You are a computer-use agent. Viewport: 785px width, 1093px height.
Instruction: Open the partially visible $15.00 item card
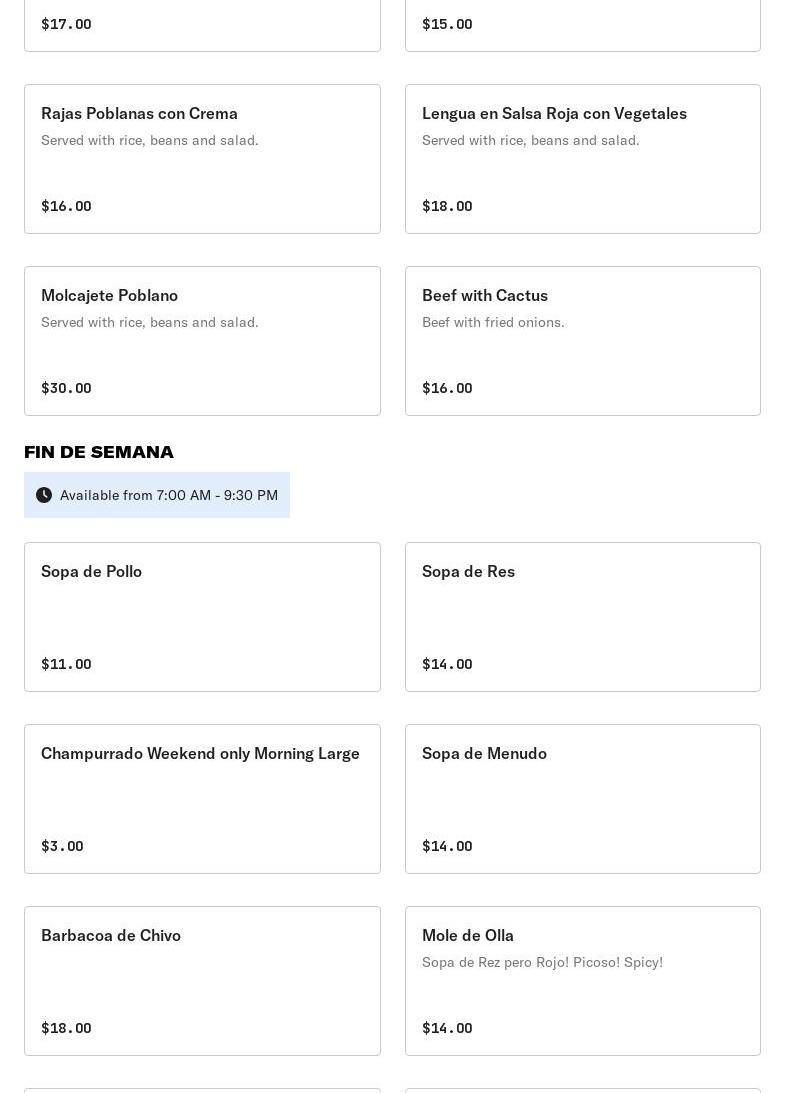coord(582,24)
